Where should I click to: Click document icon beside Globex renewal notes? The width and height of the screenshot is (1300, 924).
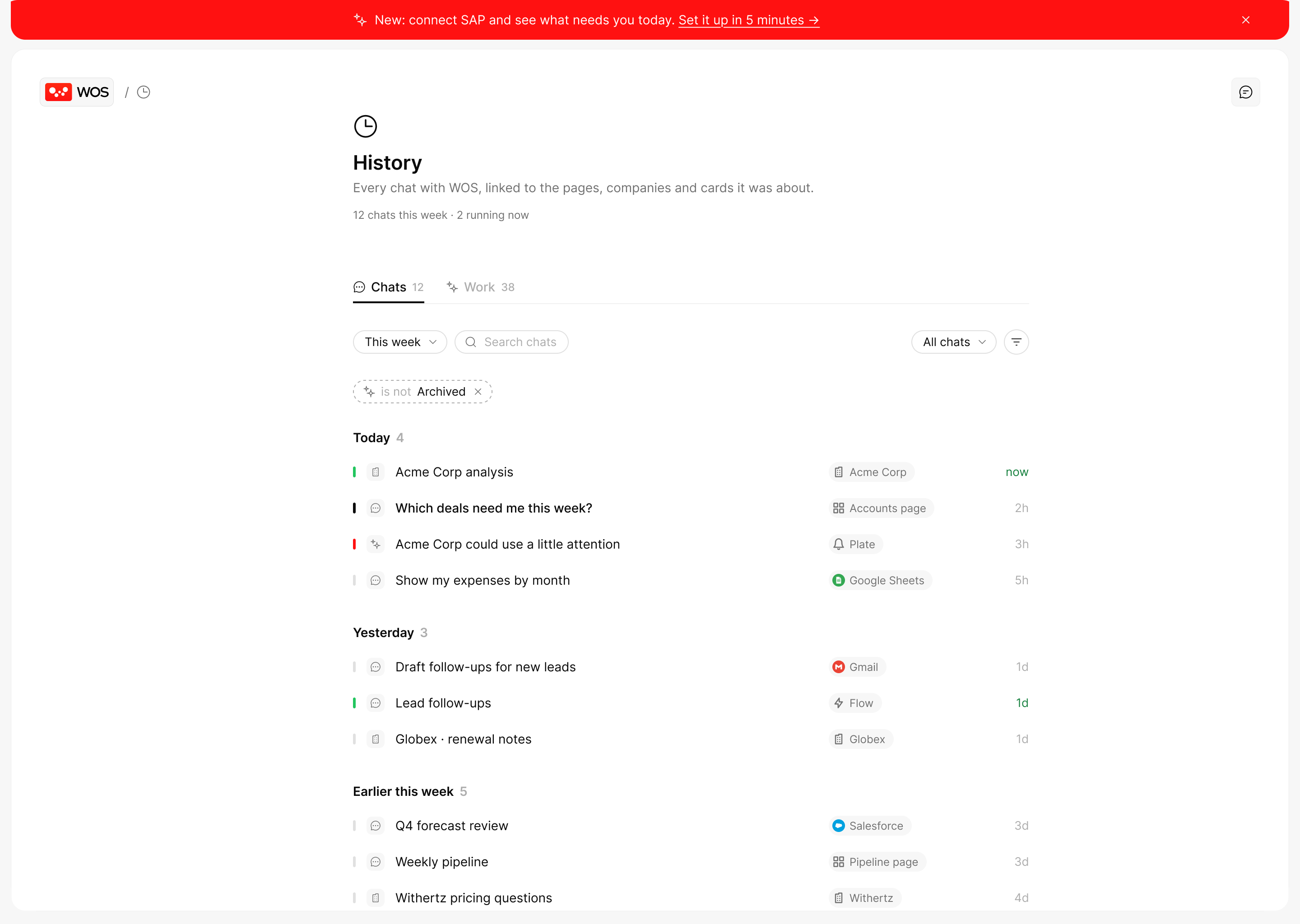376,739
